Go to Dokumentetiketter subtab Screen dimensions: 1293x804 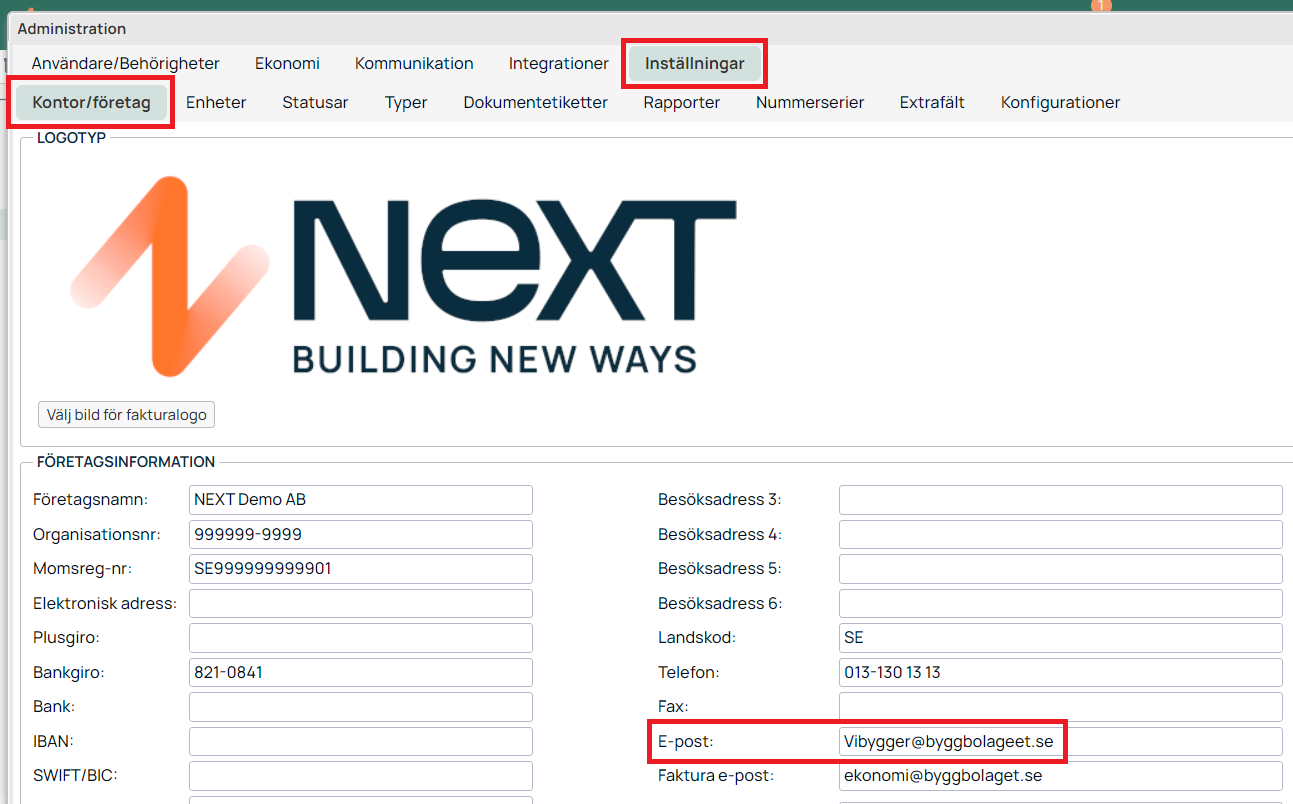pos(535,102)
